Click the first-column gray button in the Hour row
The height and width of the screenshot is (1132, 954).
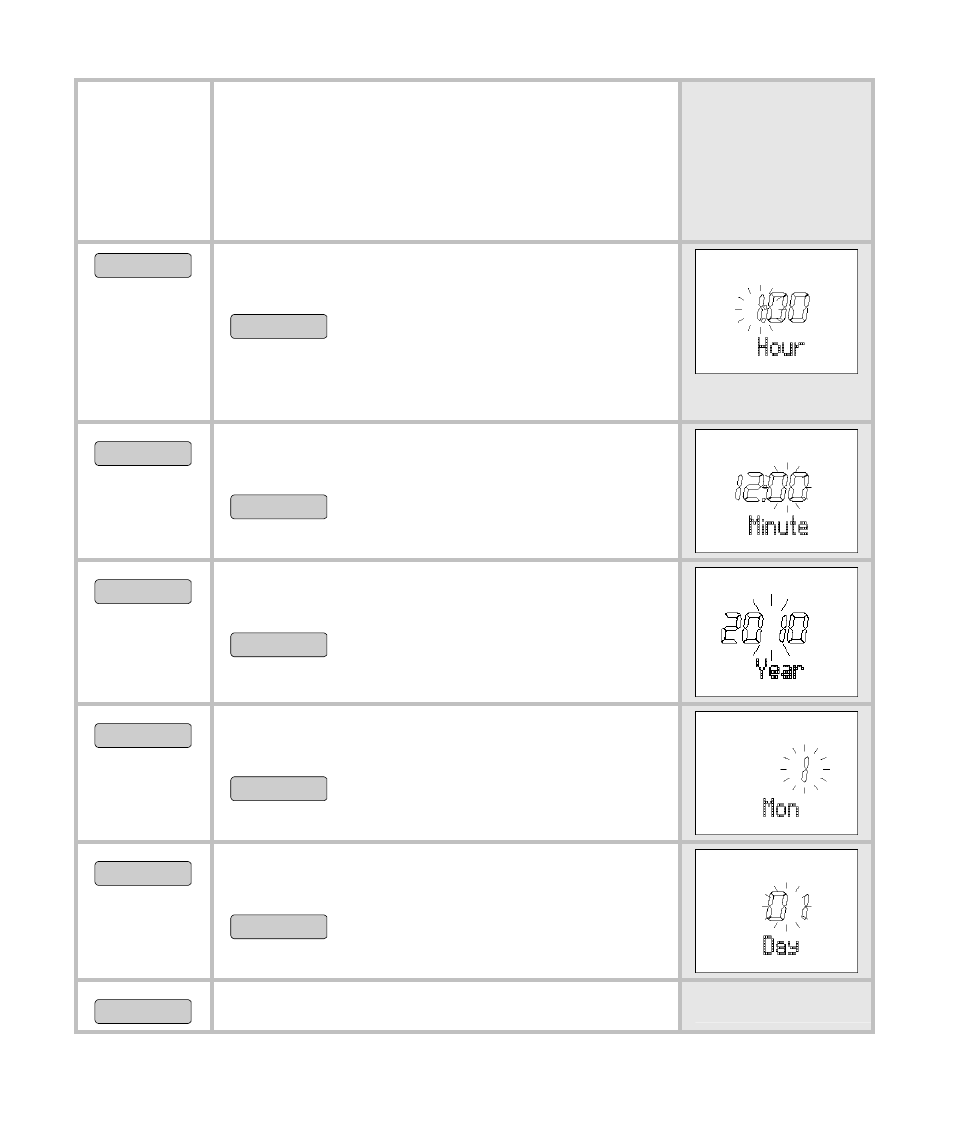(143, 266)
